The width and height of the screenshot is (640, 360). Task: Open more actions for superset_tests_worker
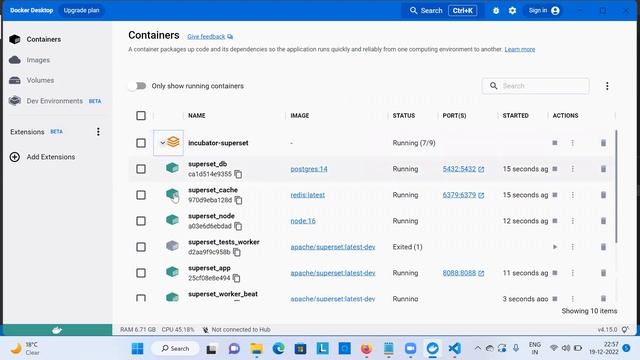point(573,247)
